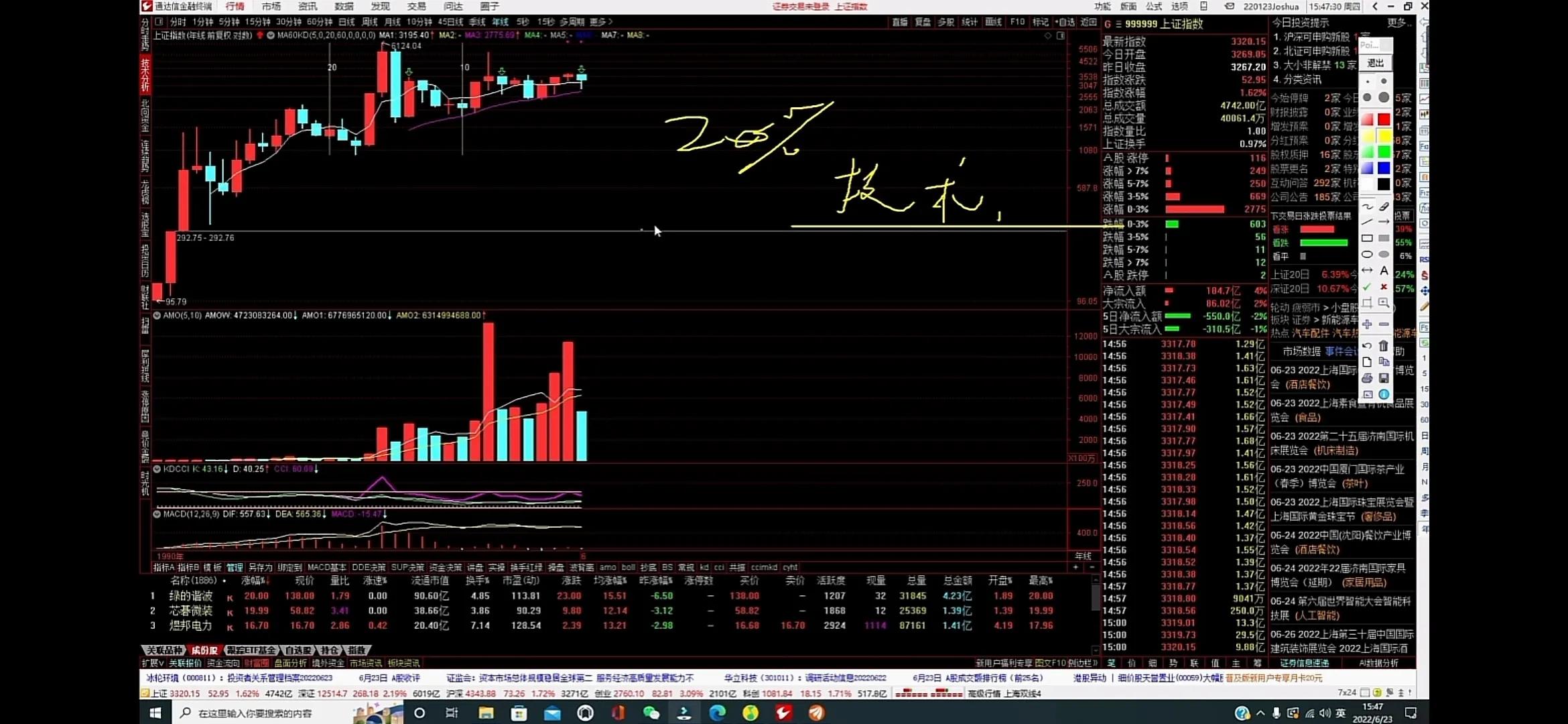Toggle the MA60KD indicator round dropdown icon
This screenshot has height=724, width=1568.
point(271,35)
